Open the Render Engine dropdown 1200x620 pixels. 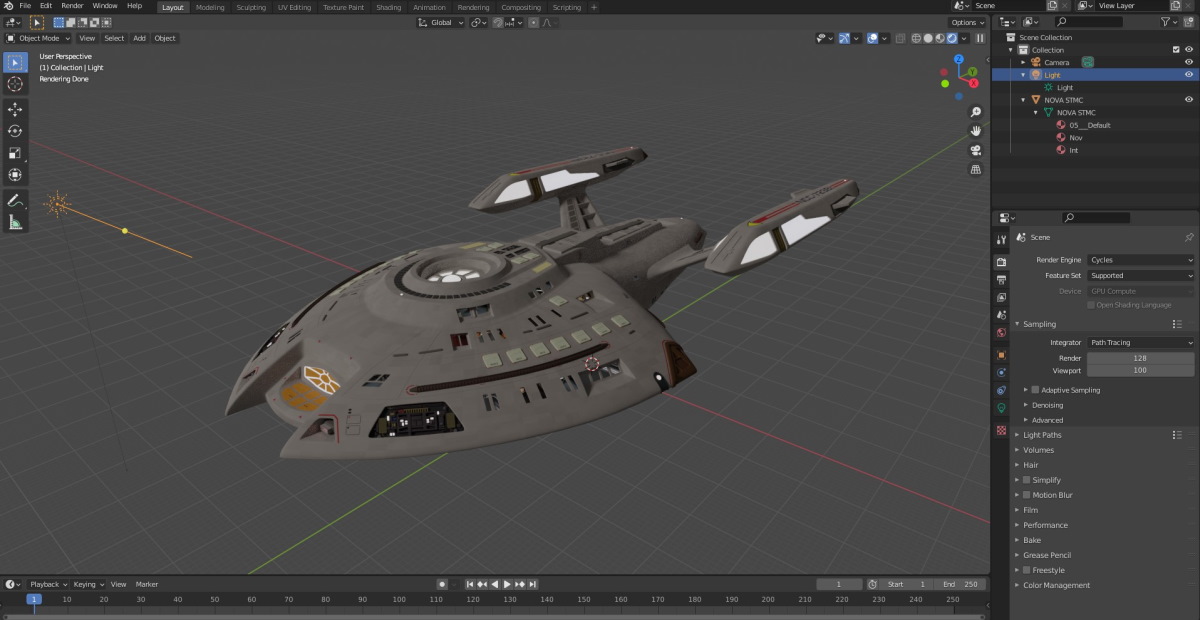[x=1141, y=260]
